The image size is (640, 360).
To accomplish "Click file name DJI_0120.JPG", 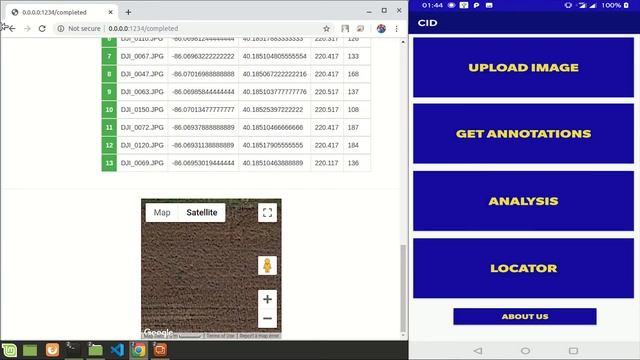I will (142, 145).
